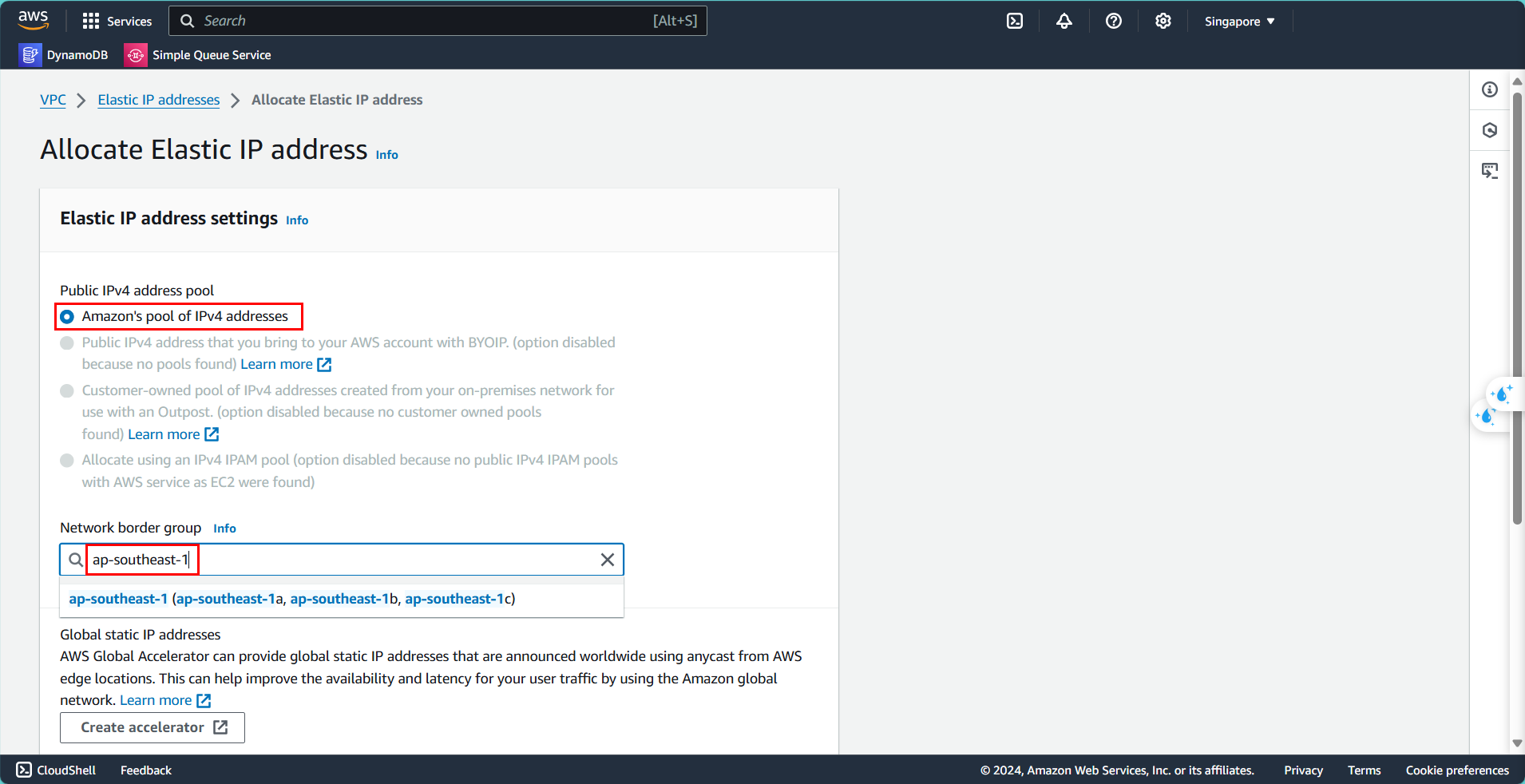1525x784 pixels.
Task: Open settings gear in top bar
Action: pyautogui.click(x=1163, y=21)
